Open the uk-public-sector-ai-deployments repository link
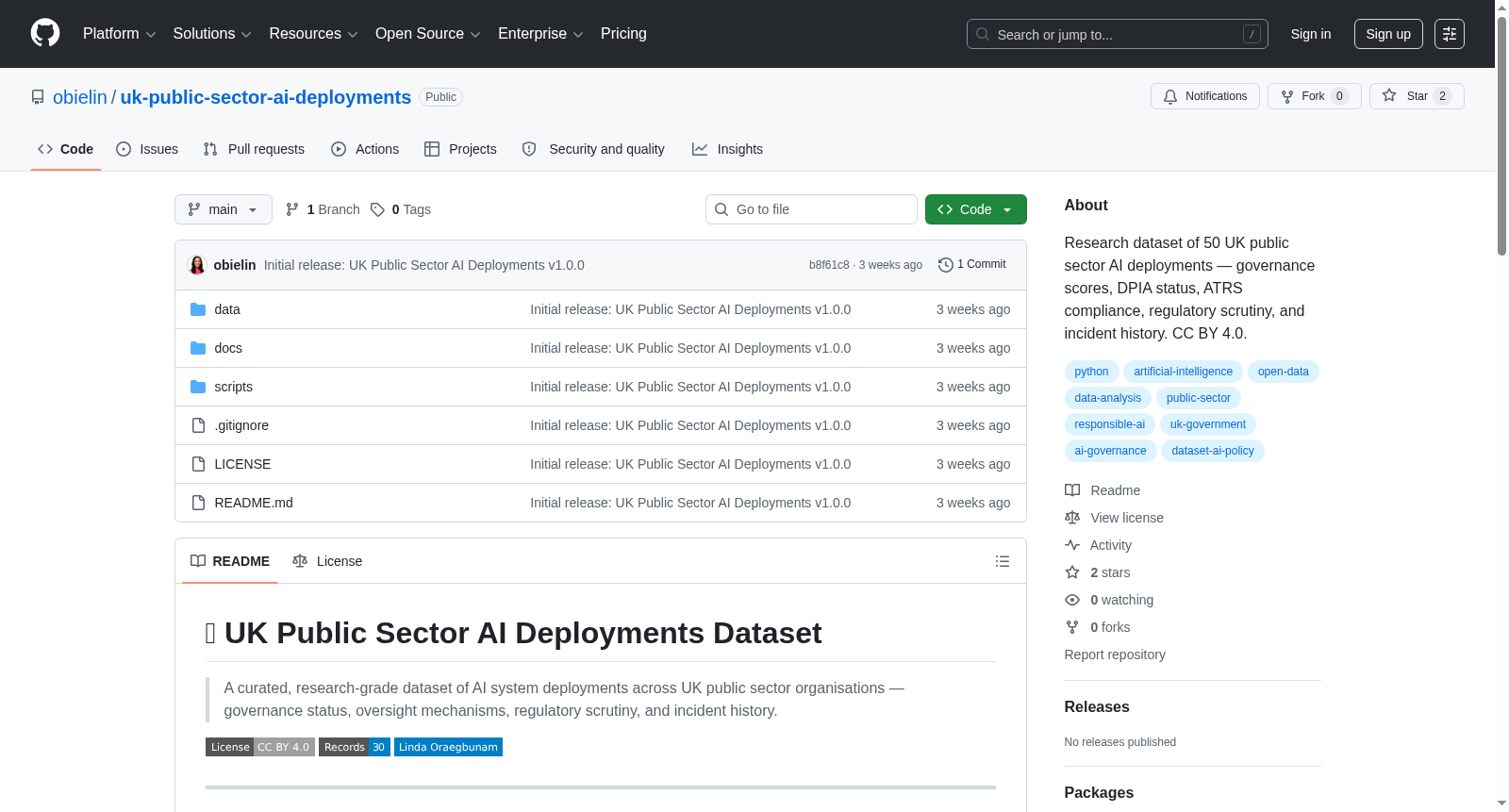1509x812 pixels. pos(266,97)
